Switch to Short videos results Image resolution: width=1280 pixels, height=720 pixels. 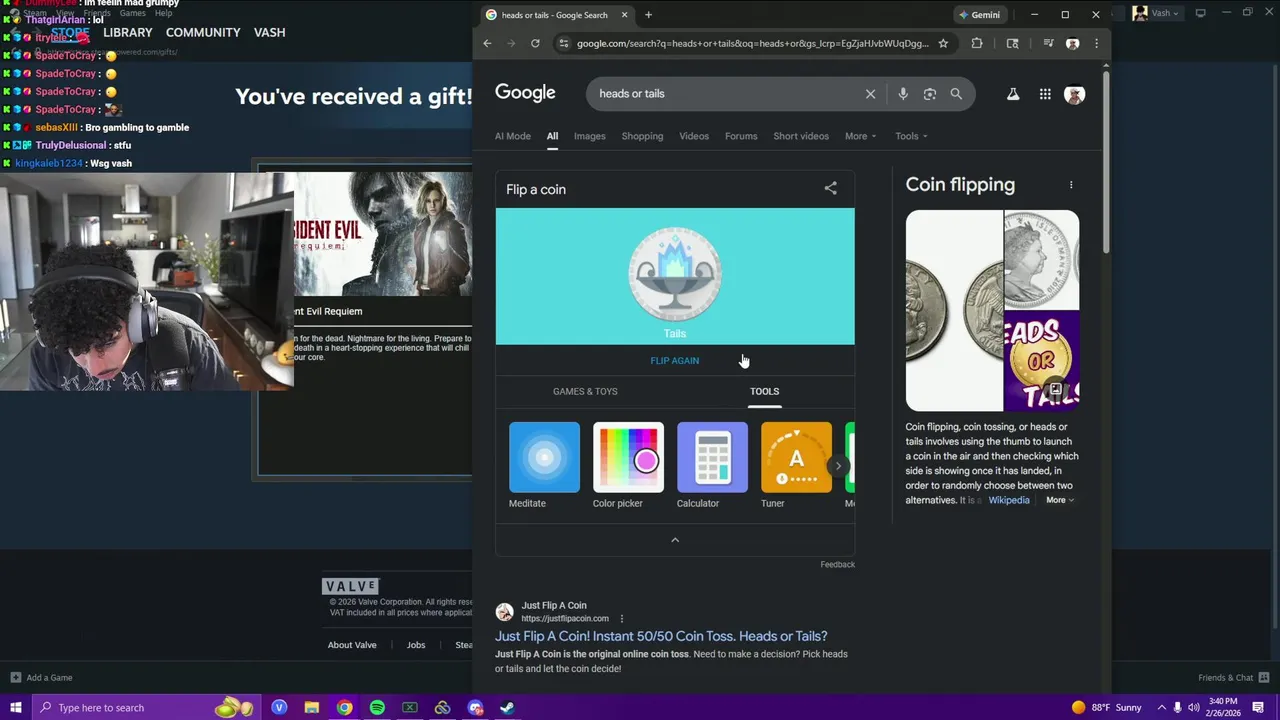point(801,136)
